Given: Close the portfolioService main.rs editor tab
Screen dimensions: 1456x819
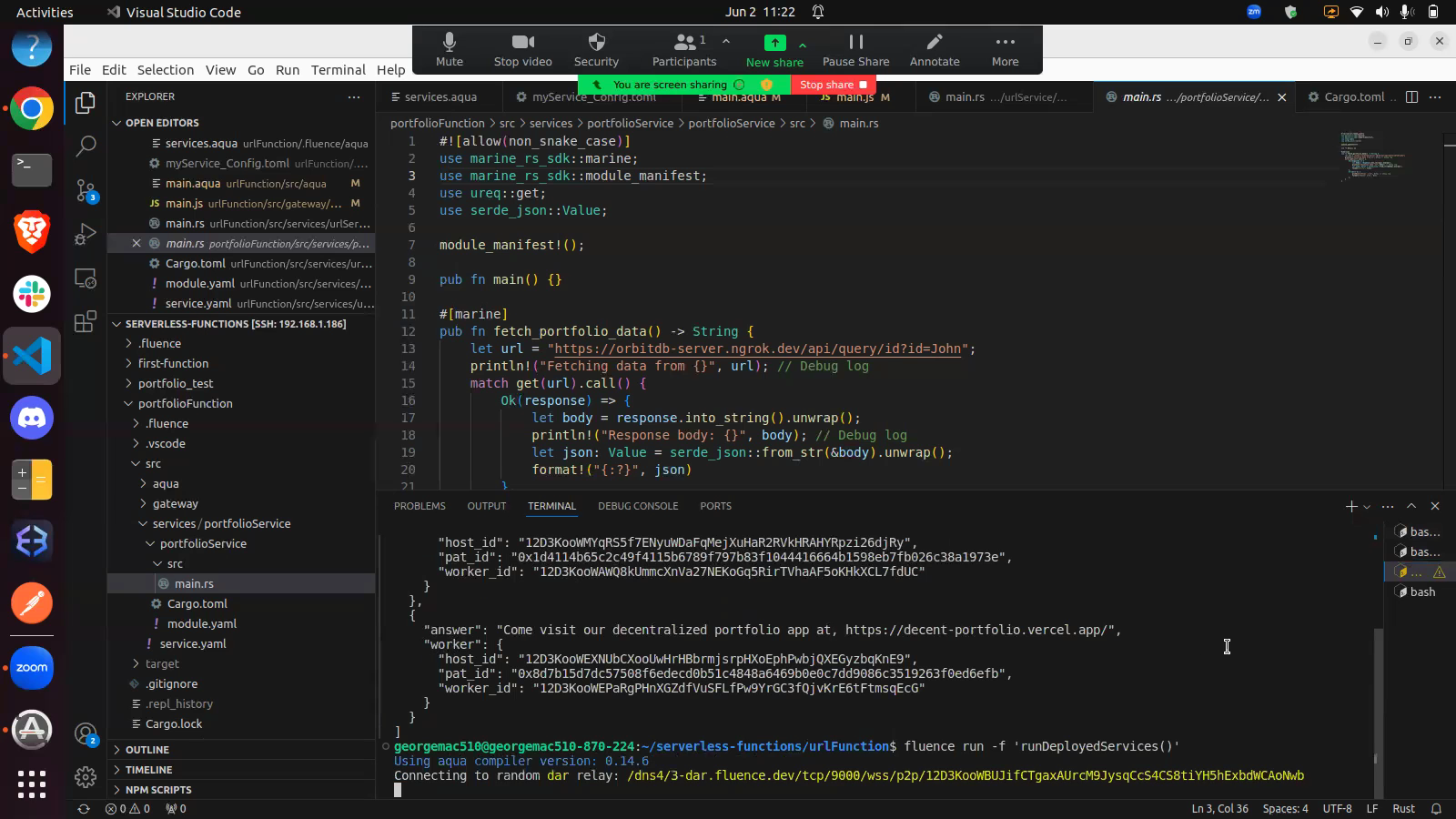Looking at the screenshot, I should (1282, 97).
